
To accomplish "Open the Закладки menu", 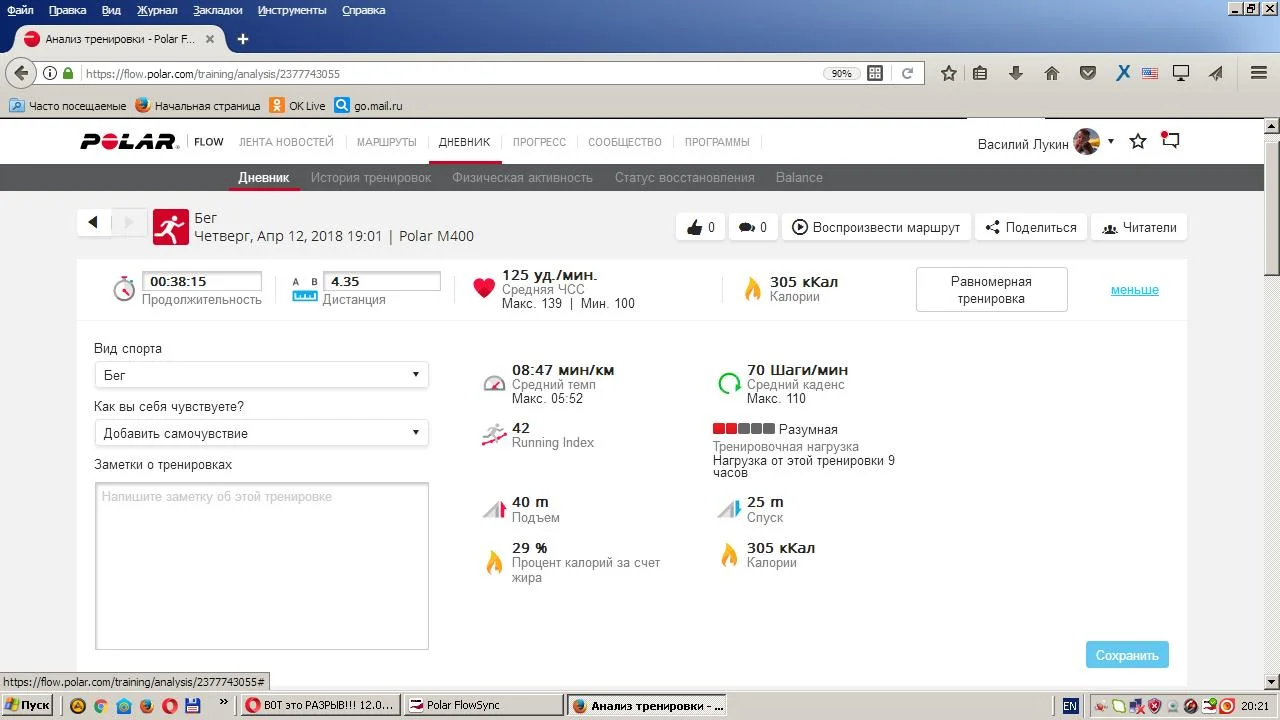I will click(218, 10).
